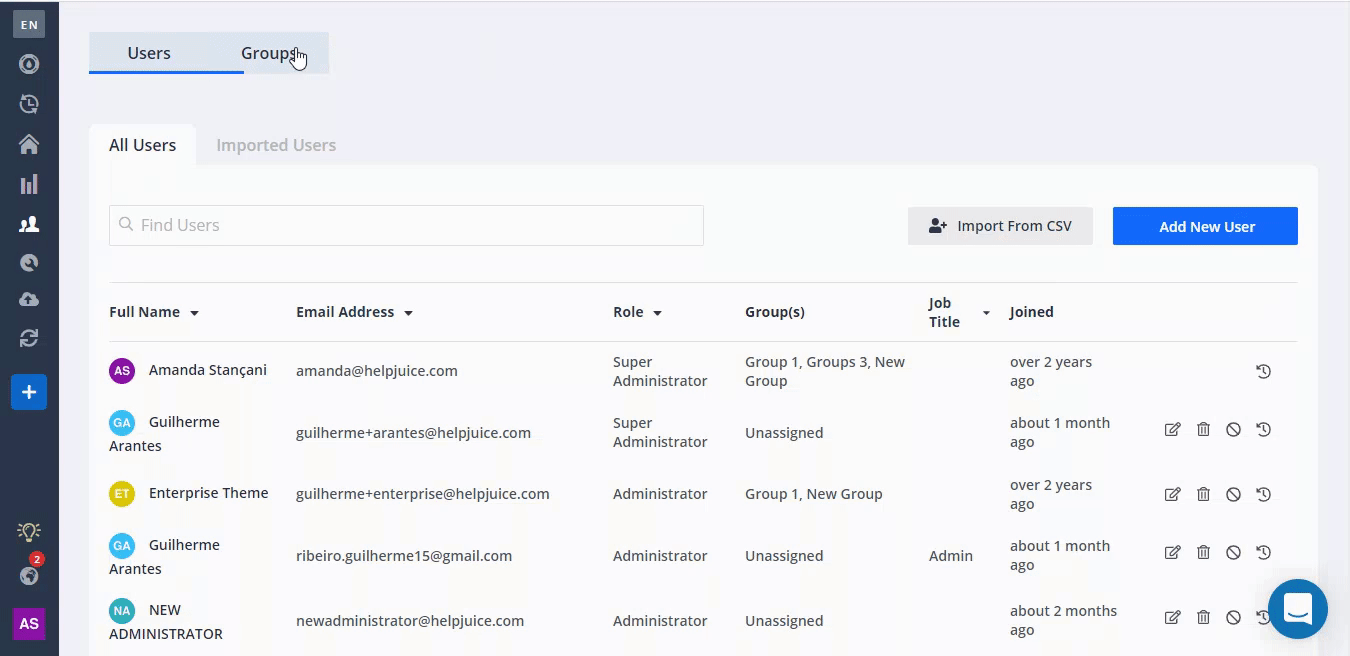
Task: Click the 'Admin' job title cell
Action: tap(951, 556)
